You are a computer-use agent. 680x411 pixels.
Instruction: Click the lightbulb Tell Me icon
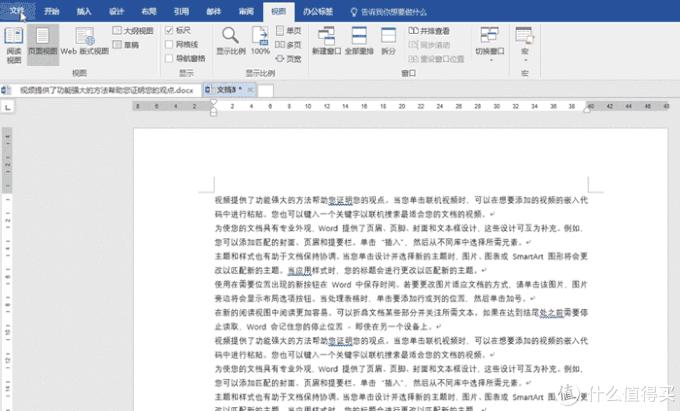(354, 12)
